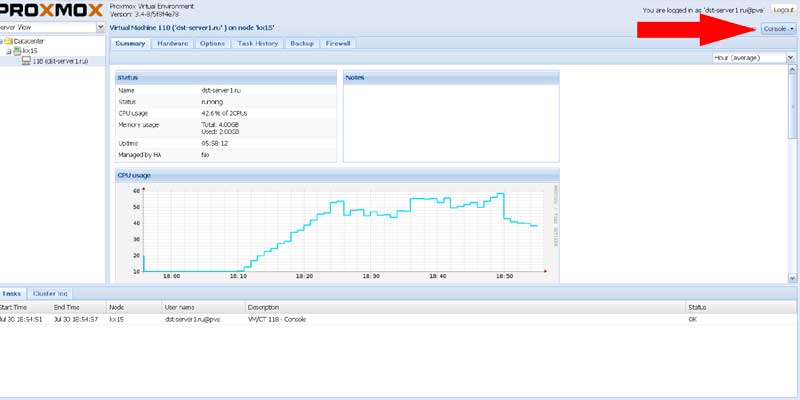This screenshot has width=800, height=400.
Task: Switch to the Hardware tab
Action: point(172,44)
